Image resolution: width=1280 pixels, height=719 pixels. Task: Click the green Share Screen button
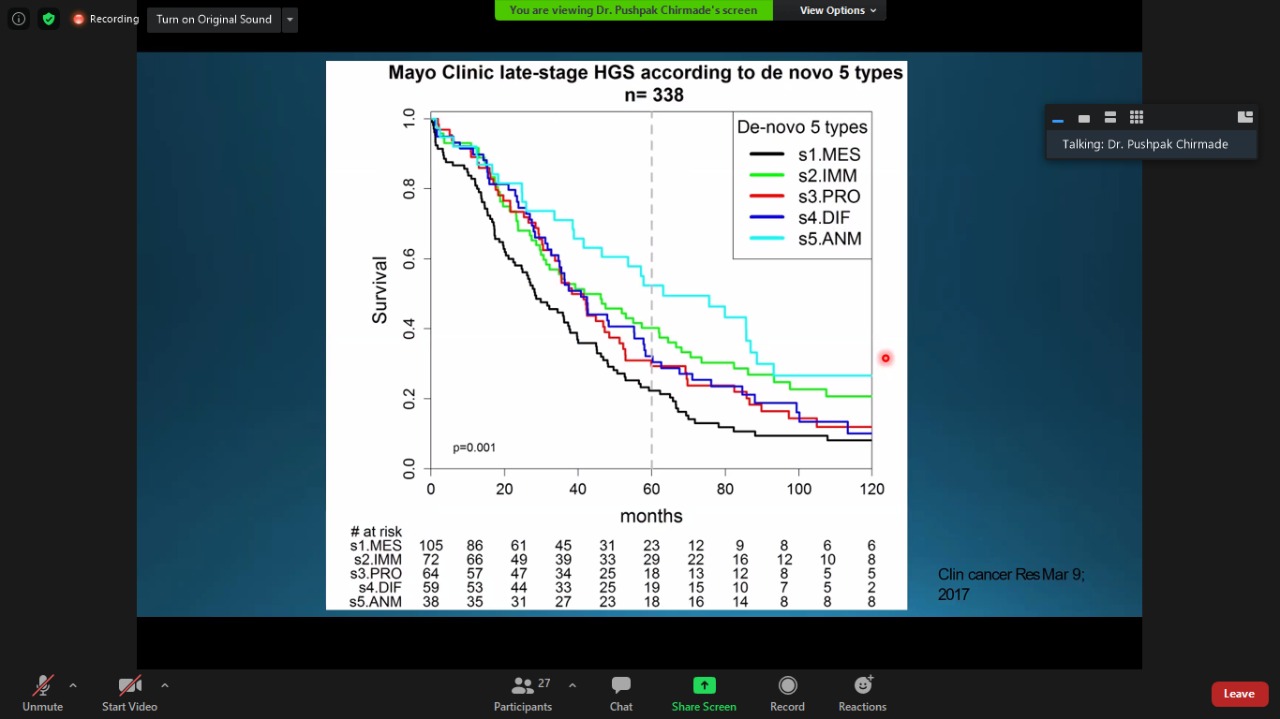point(704,693)
